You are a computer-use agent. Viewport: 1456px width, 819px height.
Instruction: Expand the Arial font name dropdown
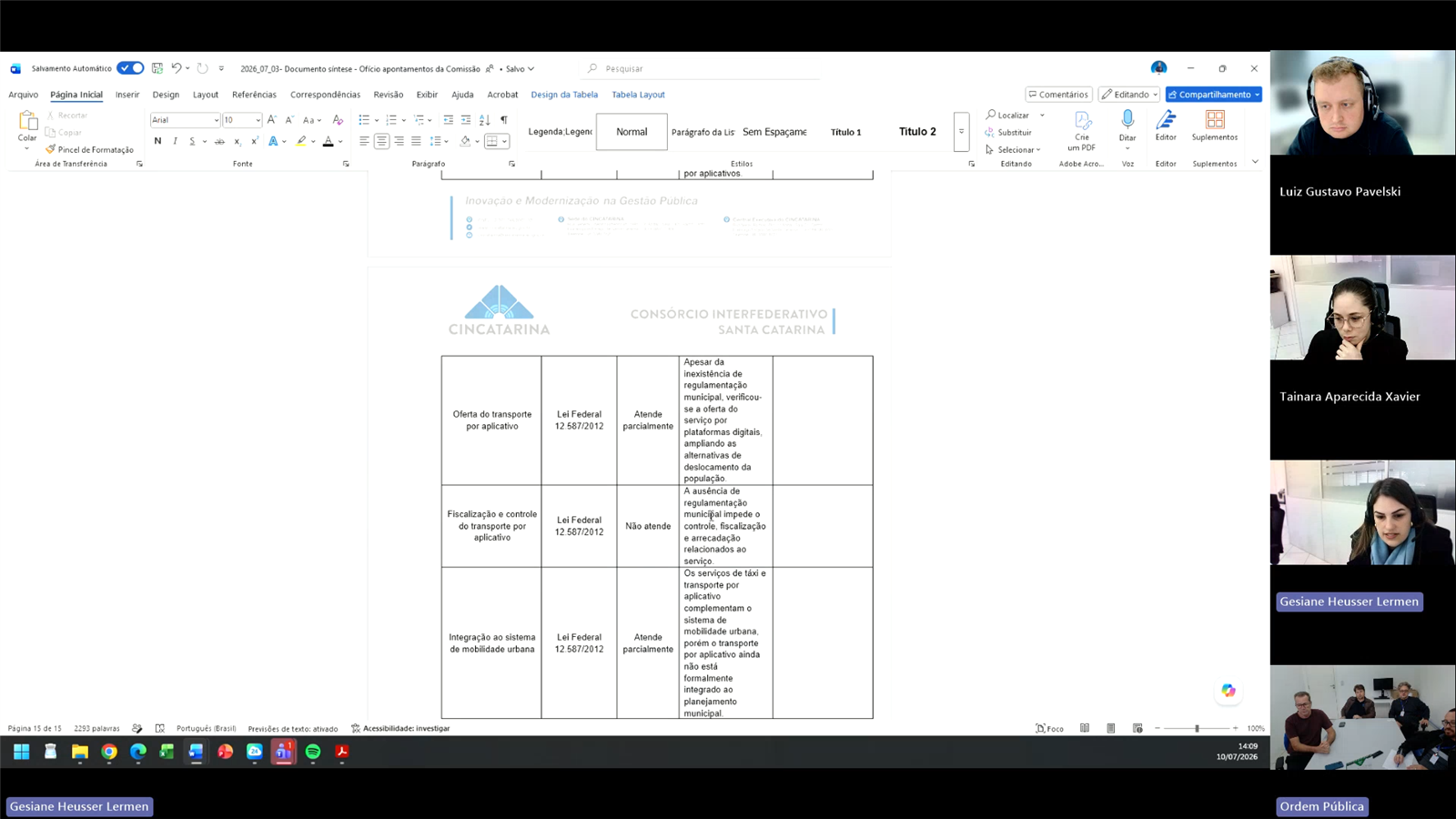216,120
